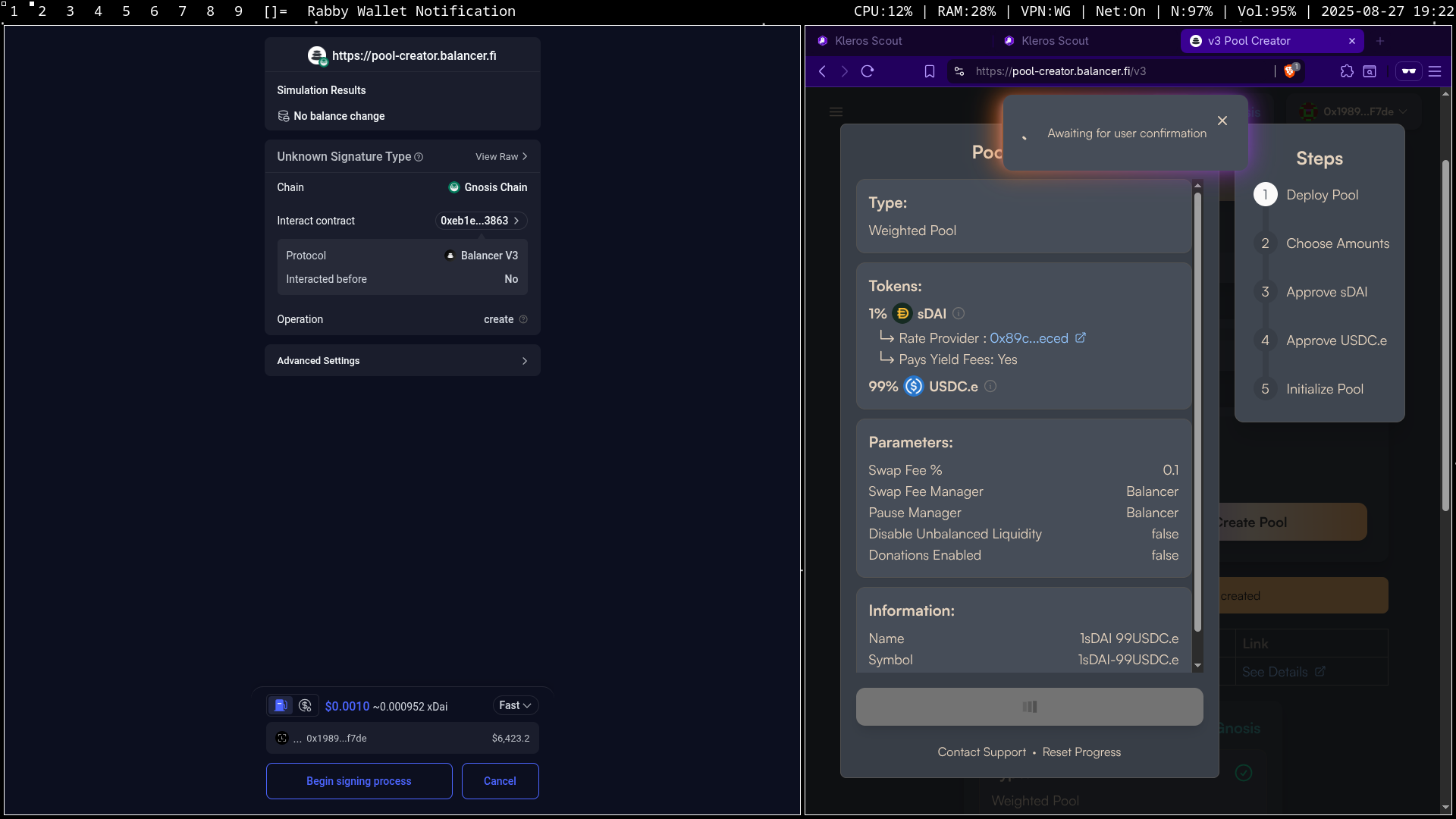Select the gas pump fee mode icon
This screenshot has width=1456, height=819.
[281, 705]
